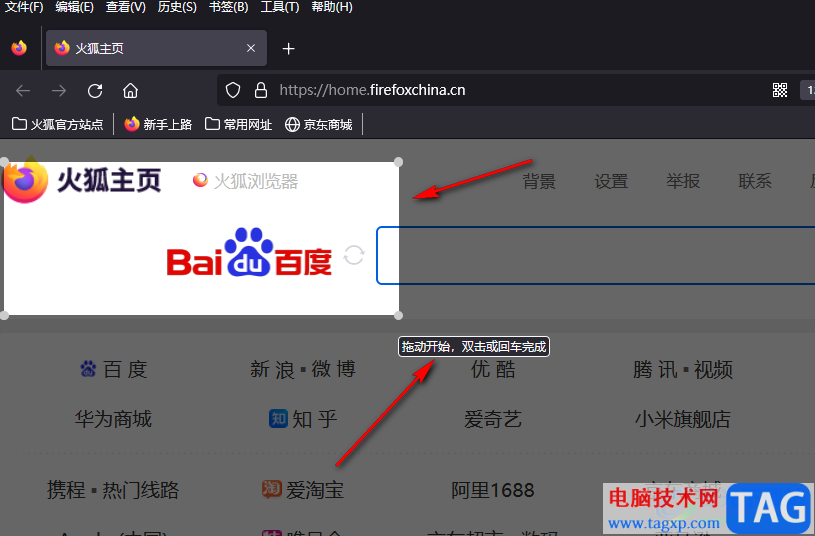Viewport: 815px width, 536px height.
Task: Open the 查看(V) menu
Action: coord(126,7)
